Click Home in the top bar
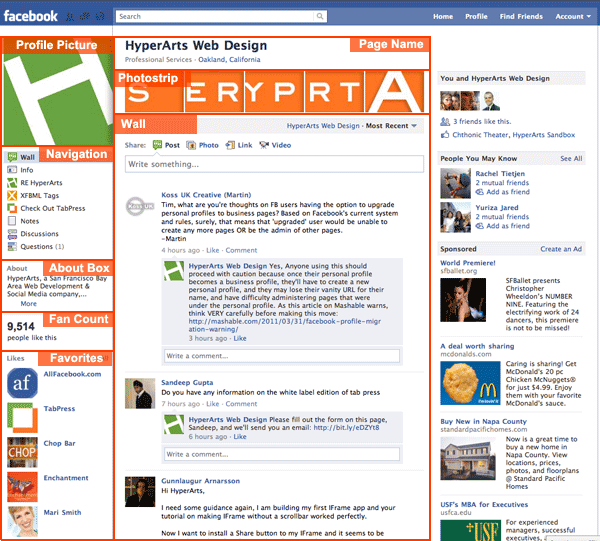This screenshot has width=600, height=541. pos(443,16)
